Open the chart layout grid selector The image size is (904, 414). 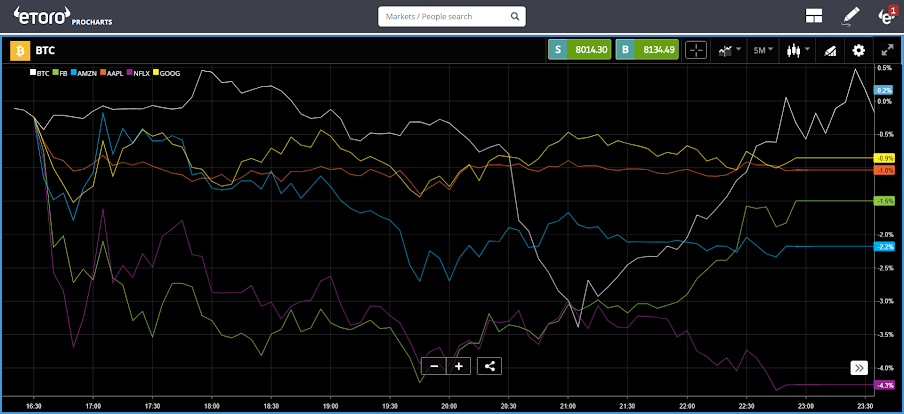813,17
